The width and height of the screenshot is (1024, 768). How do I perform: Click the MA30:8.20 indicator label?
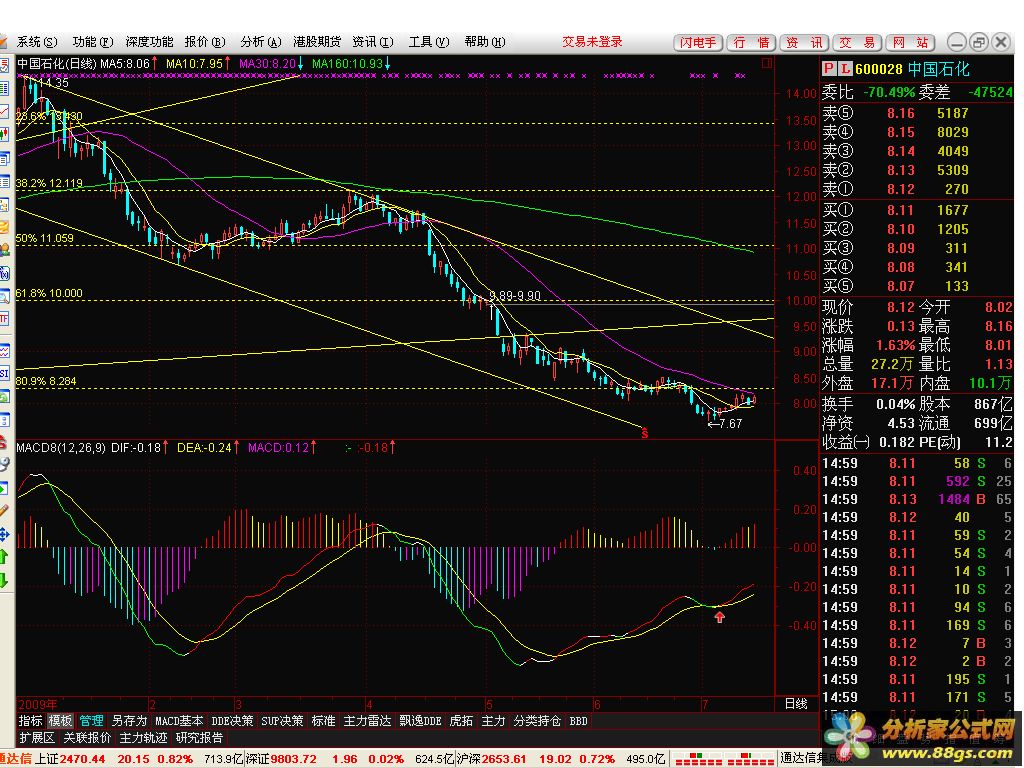(268, 63)
